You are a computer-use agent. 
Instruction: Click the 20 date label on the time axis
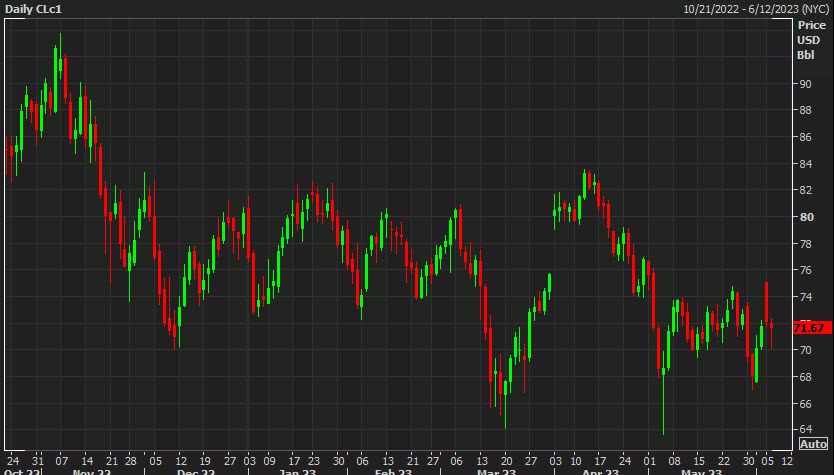pos(506,461)
